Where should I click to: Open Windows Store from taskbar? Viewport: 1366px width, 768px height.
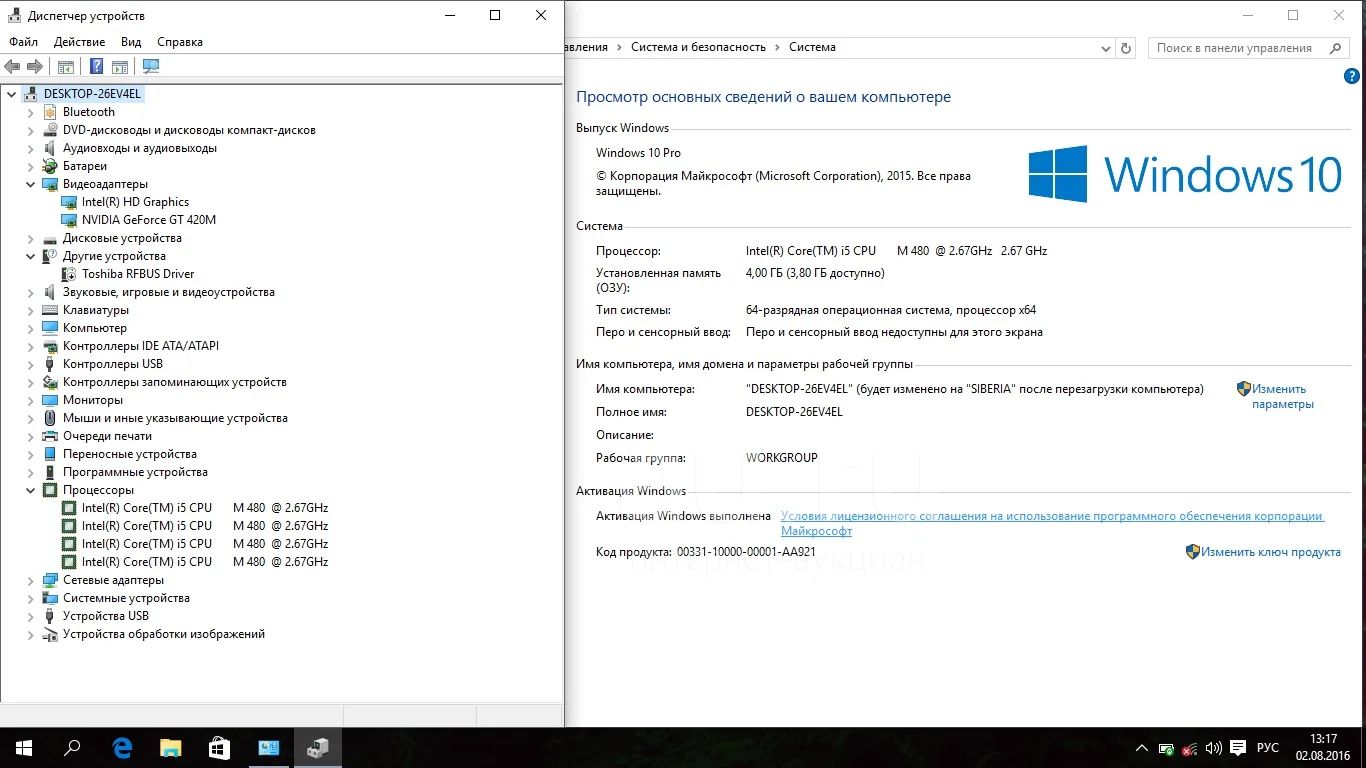[220, 748]
